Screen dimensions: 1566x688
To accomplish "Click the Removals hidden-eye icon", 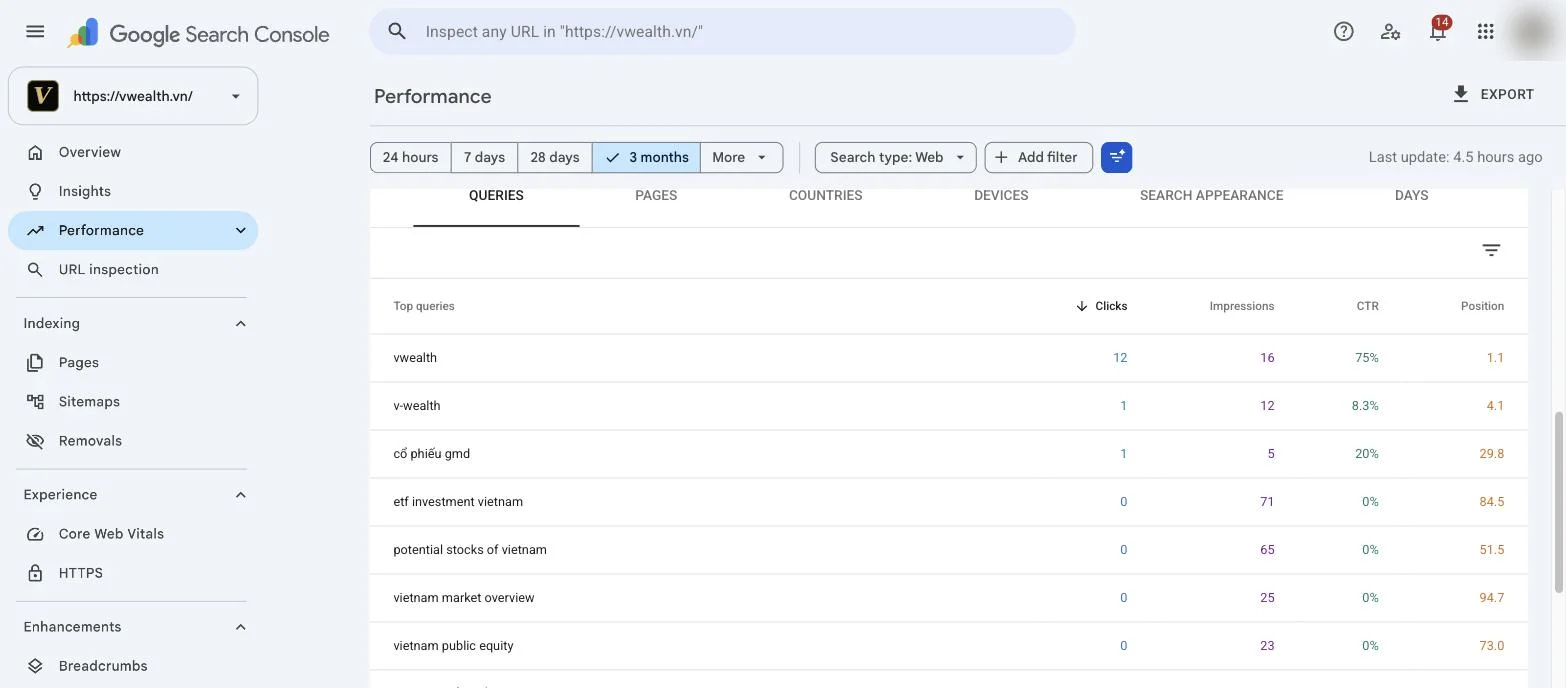I will pyautogui.click(x=35, y=440).
